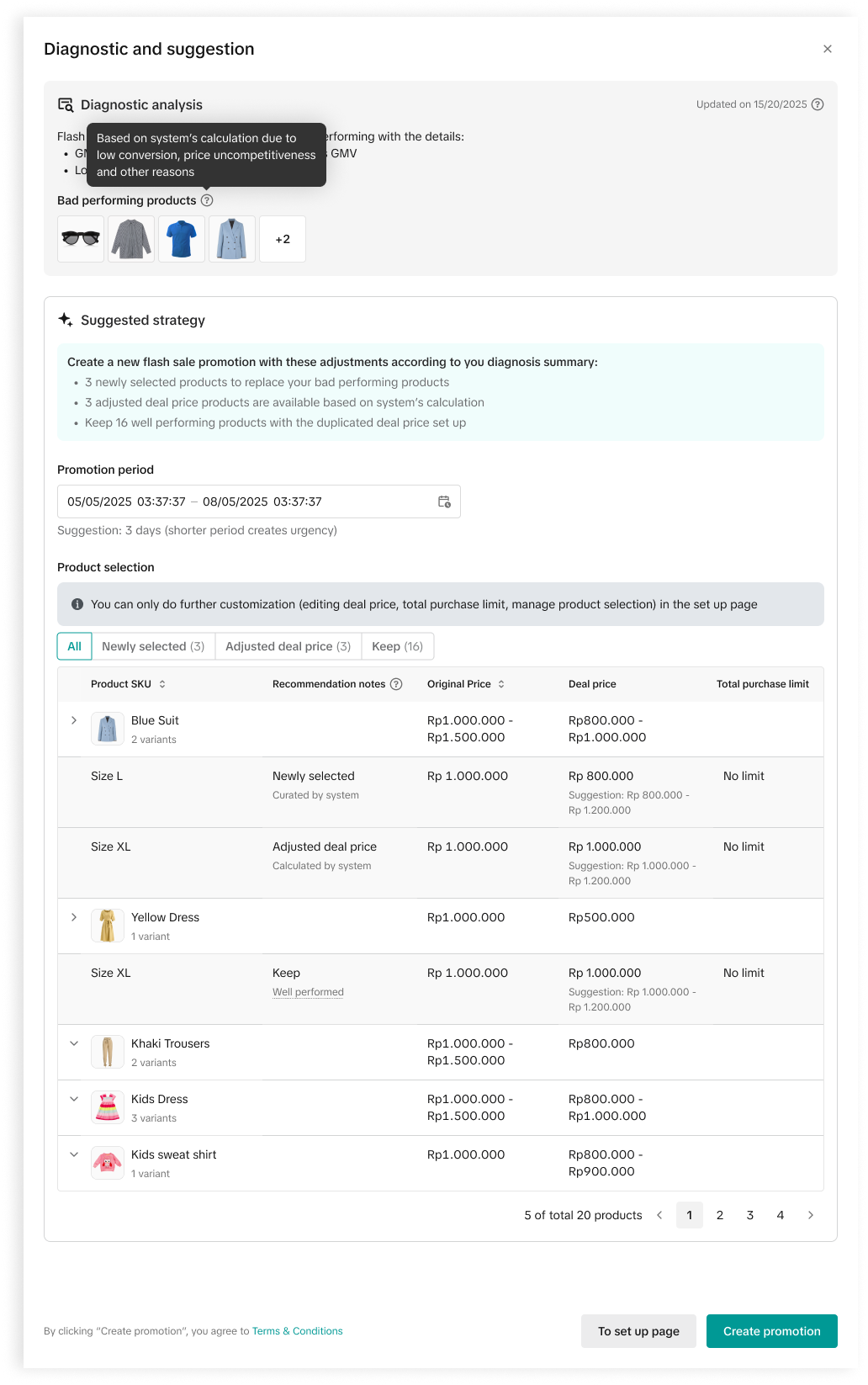Screen dimensions: 868x1385
Task: Click Recommendation notes help icon
Action: coord(396,684)
